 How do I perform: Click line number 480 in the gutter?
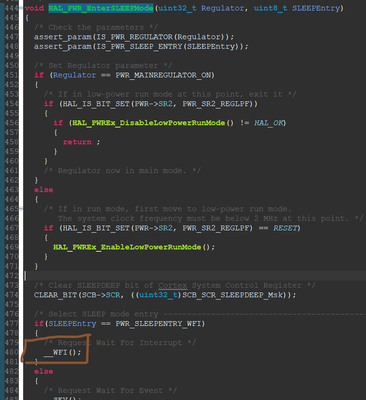coord(11,352)
